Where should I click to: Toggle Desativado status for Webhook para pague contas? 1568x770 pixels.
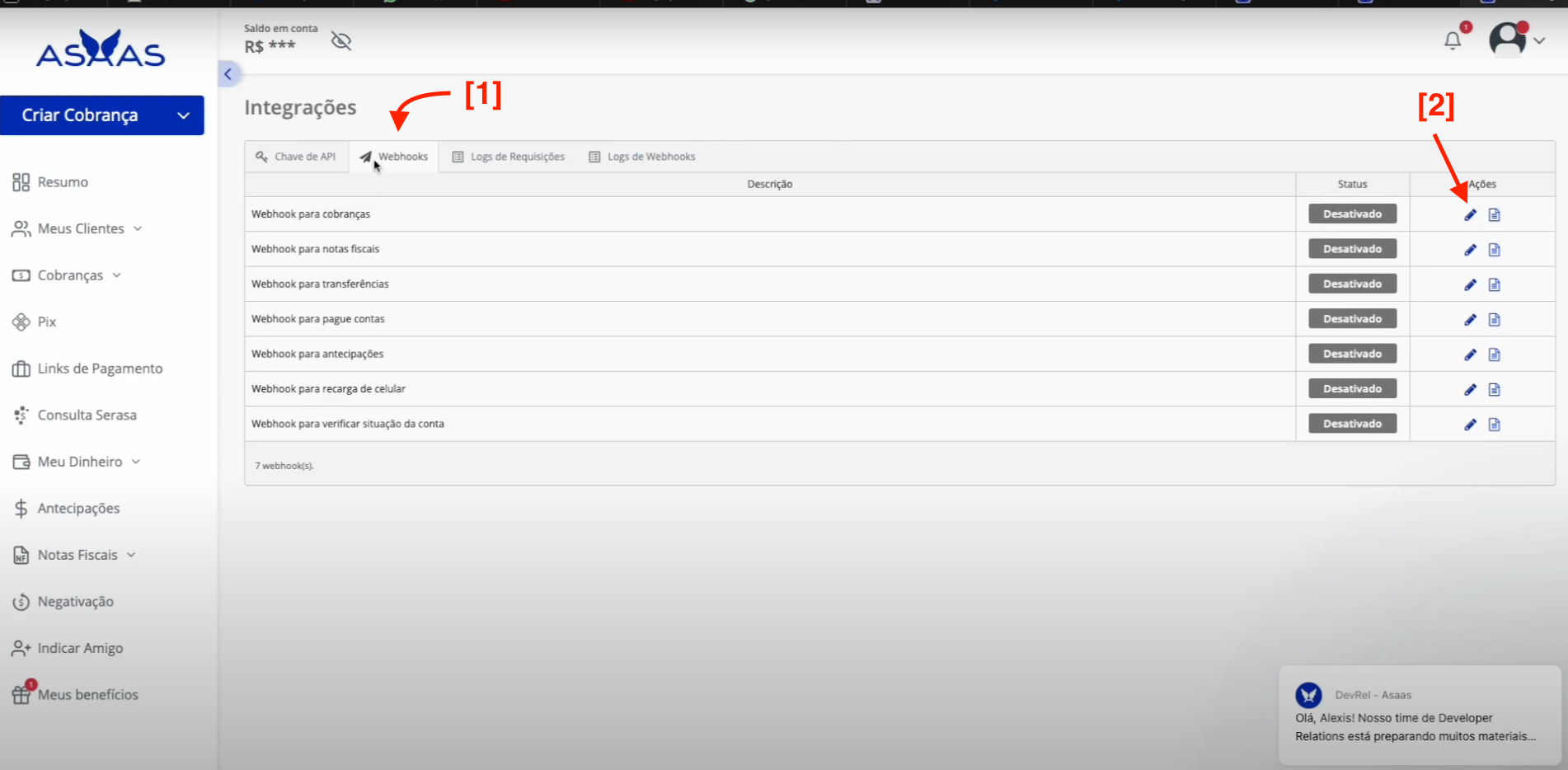(1352, 318)
